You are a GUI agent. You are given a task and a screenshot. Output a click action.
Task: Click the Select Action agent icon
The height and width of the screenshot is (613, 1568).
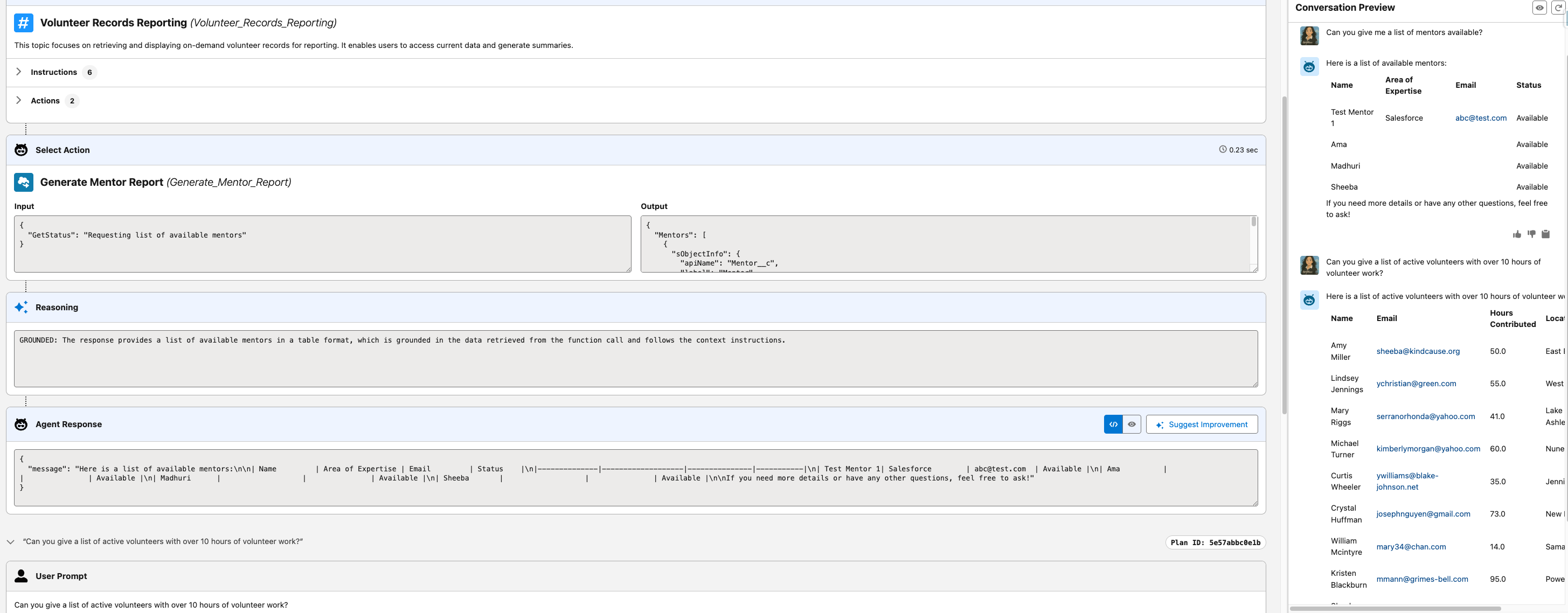[22, 150]
